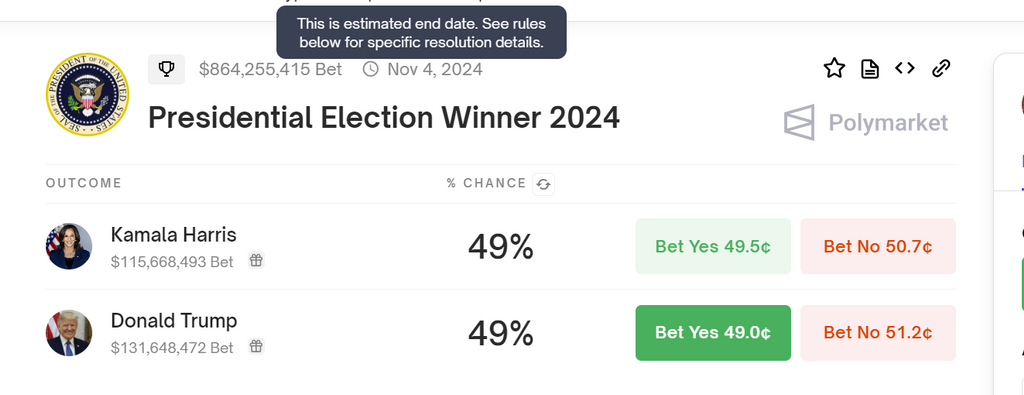Click the Nov 4, 2024 end date
The height and width of the screenshot is (395, 1024).
click(x=435, y=69)
